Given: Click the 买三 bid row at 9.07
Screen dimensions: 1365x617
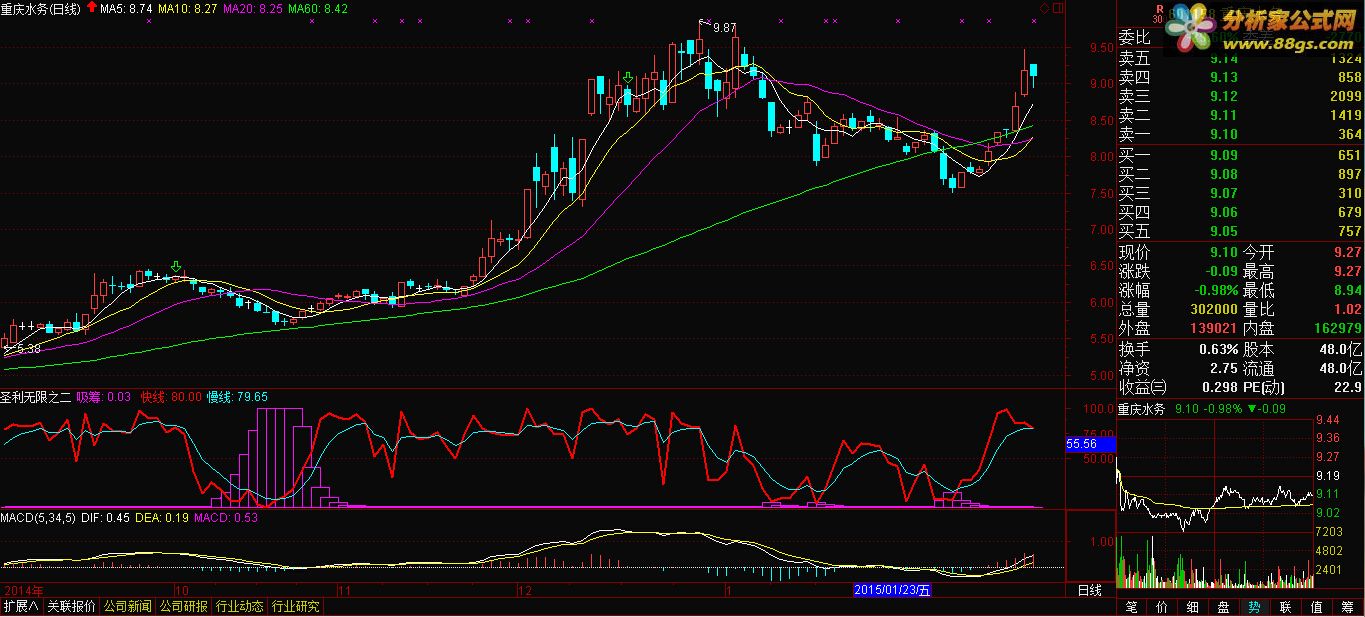Looking at the screenshot, I should click(1240, 193).
